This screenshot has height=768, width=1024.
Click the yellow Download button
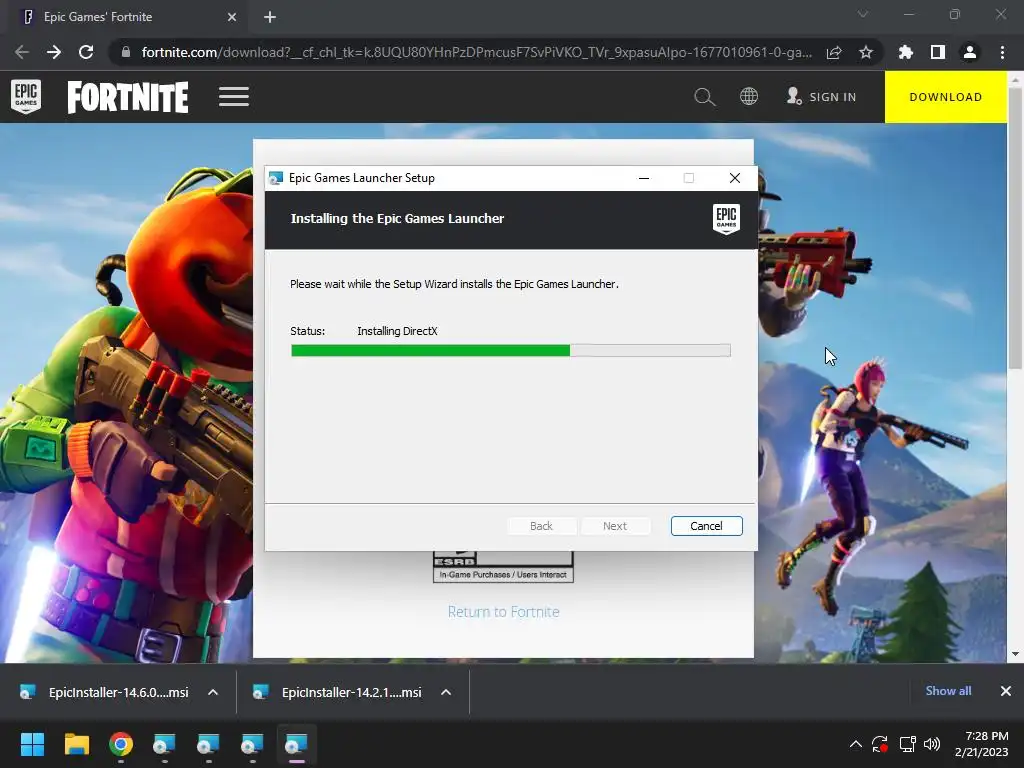[x=946, y=97]
